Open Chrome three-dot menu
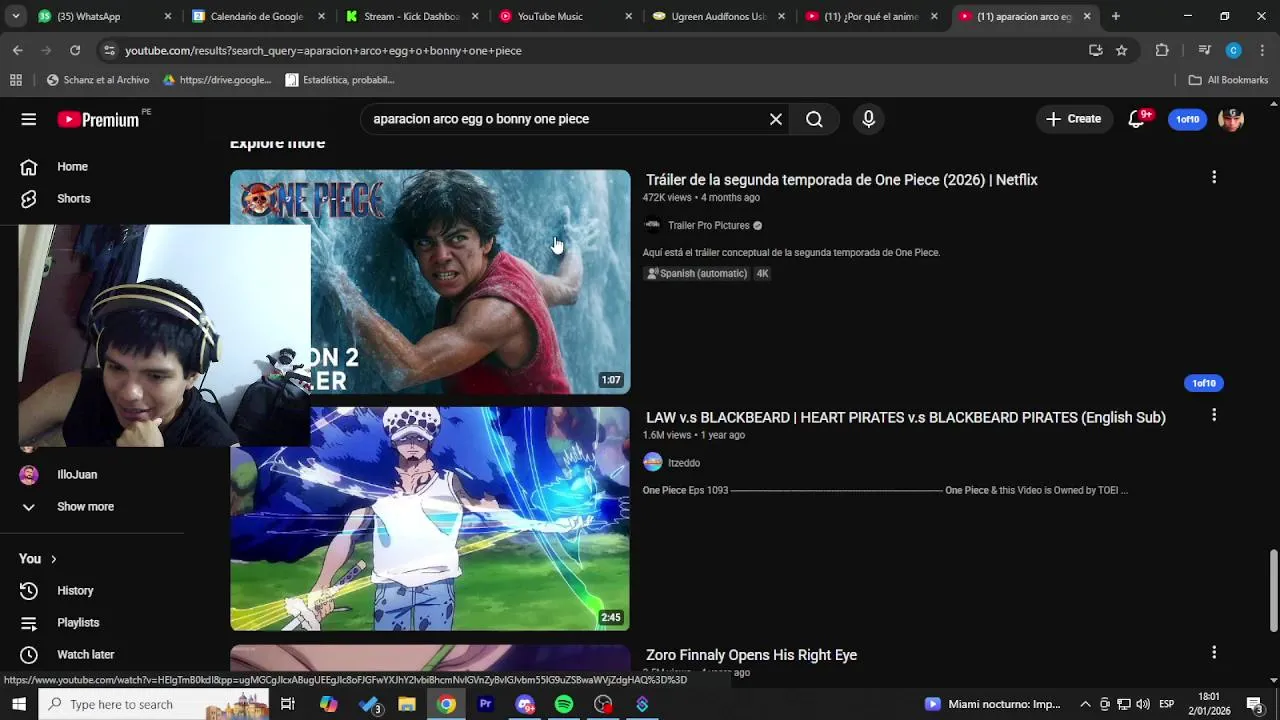1280x720 pixels. coord(1262,50)
